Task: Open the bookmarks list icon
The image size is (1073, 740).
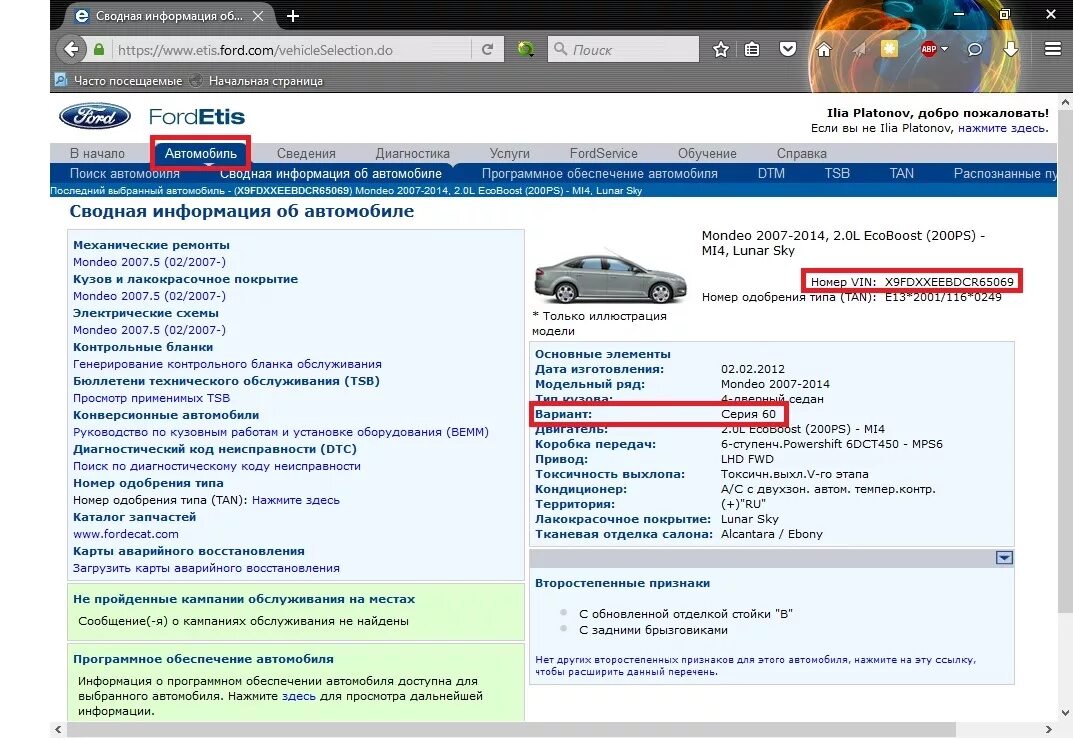Action: pos(752,49)
